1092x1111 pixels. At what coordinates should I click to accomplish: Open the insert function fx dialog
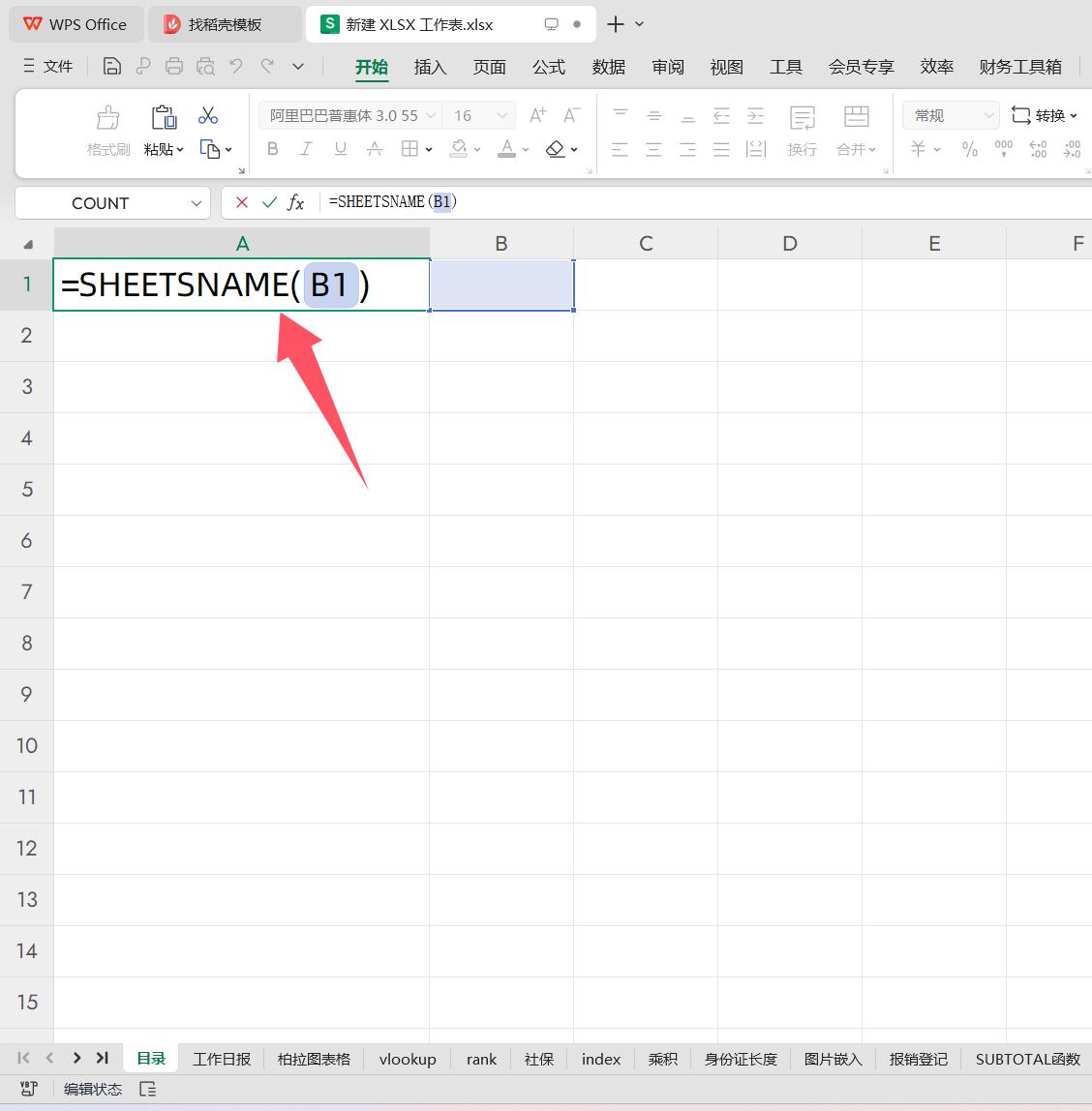296,202
